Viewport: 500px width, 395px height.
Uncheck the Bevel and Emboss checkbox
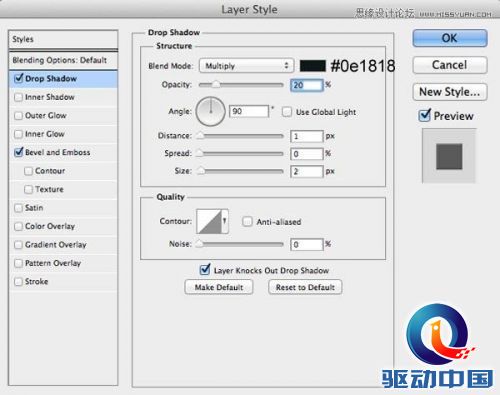tap(19, 152)
